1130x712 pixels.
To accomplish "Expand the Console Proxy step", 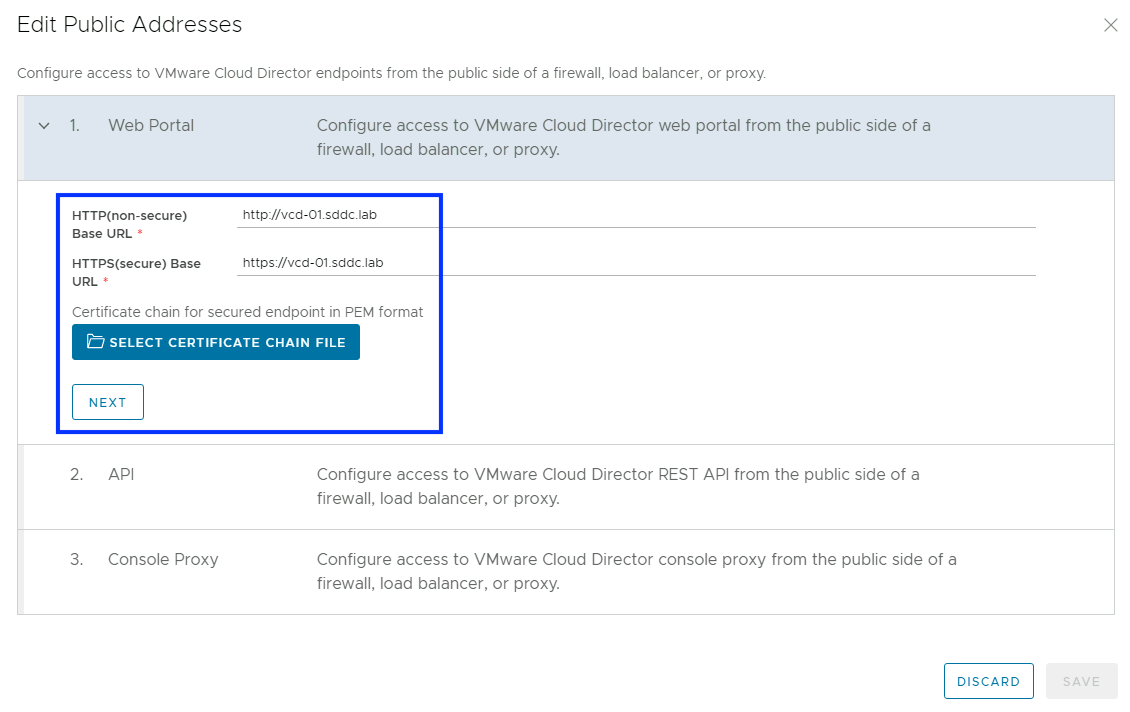I will (x=162, y=559).
